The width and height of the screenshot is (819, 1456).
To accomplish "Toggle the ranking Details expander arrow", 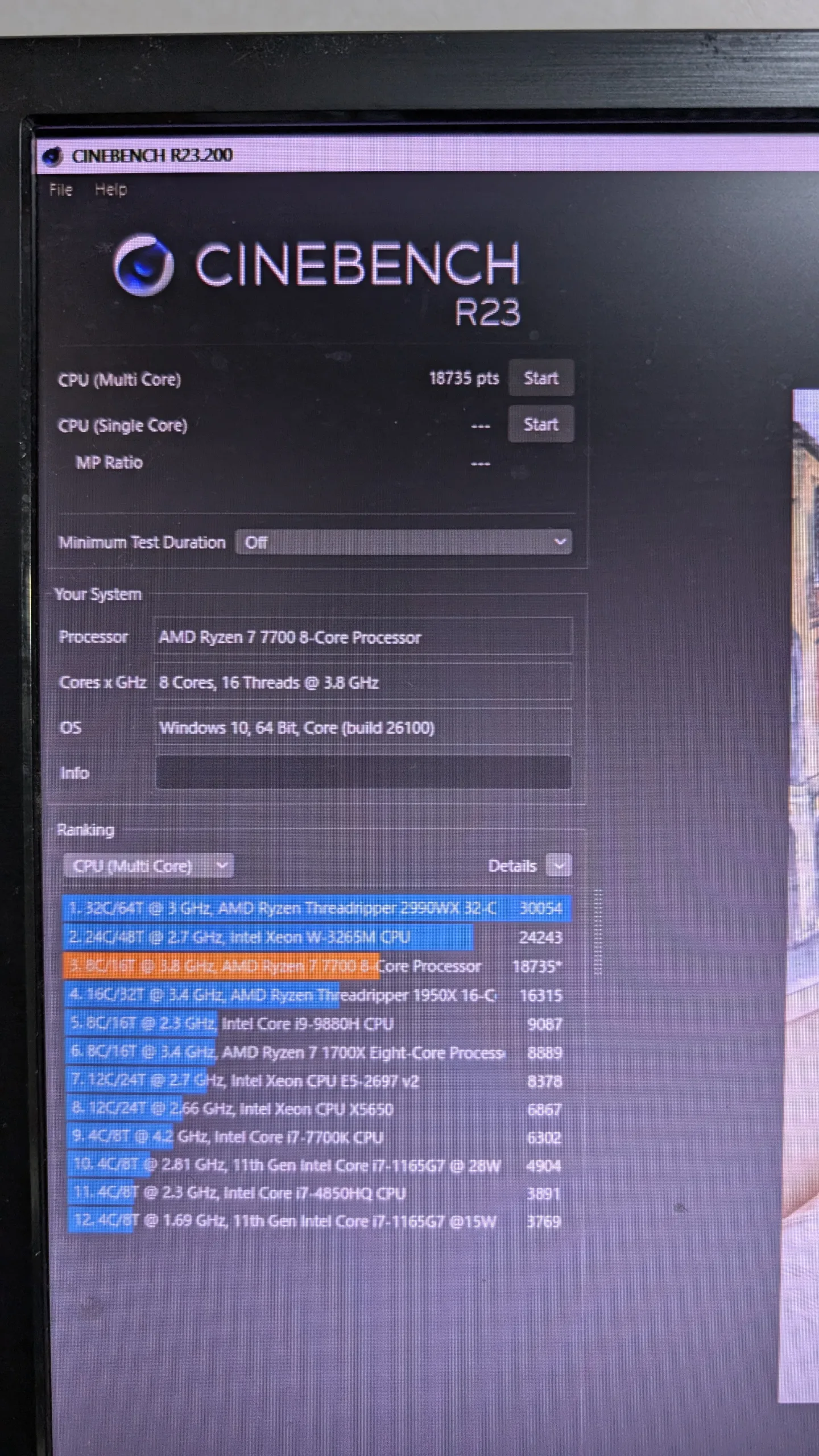I will click(x=559, y=866).
